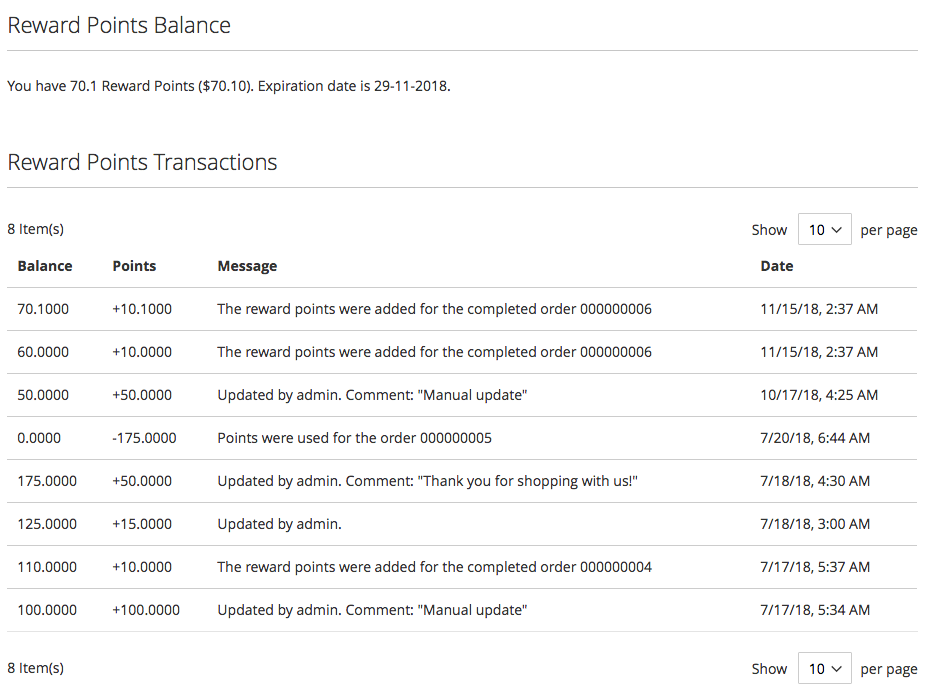Image resolution: width=931 pixels, height=697 pixels.
Task: Click order 000000006 message in 60.0000 row
Action: (x=435, y=352)
